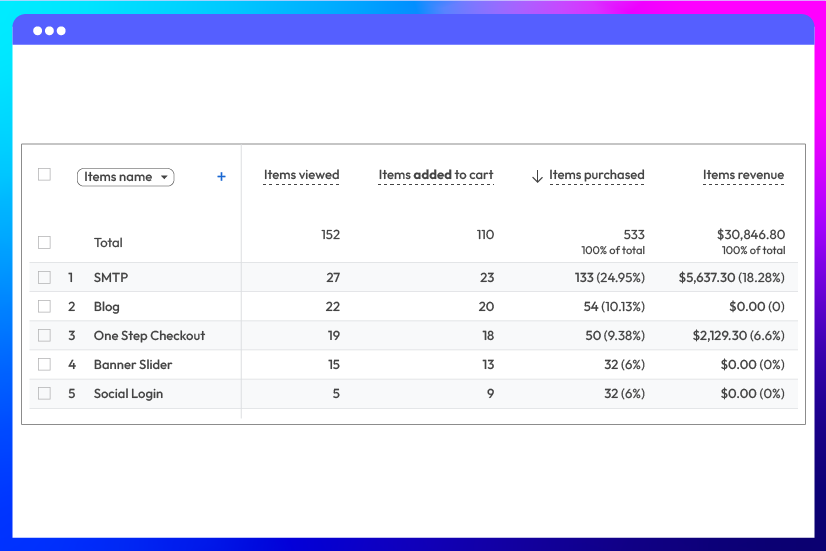Select the SMTP item name

(x=111, y=277)
